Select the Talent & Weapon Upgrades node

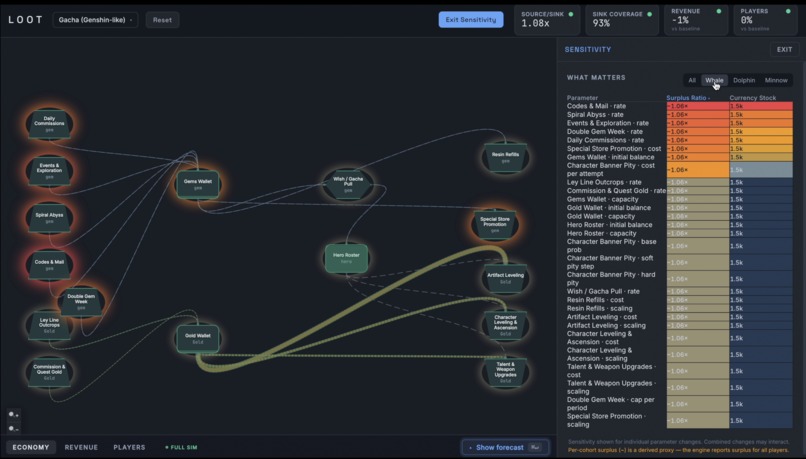click(505, 372)
